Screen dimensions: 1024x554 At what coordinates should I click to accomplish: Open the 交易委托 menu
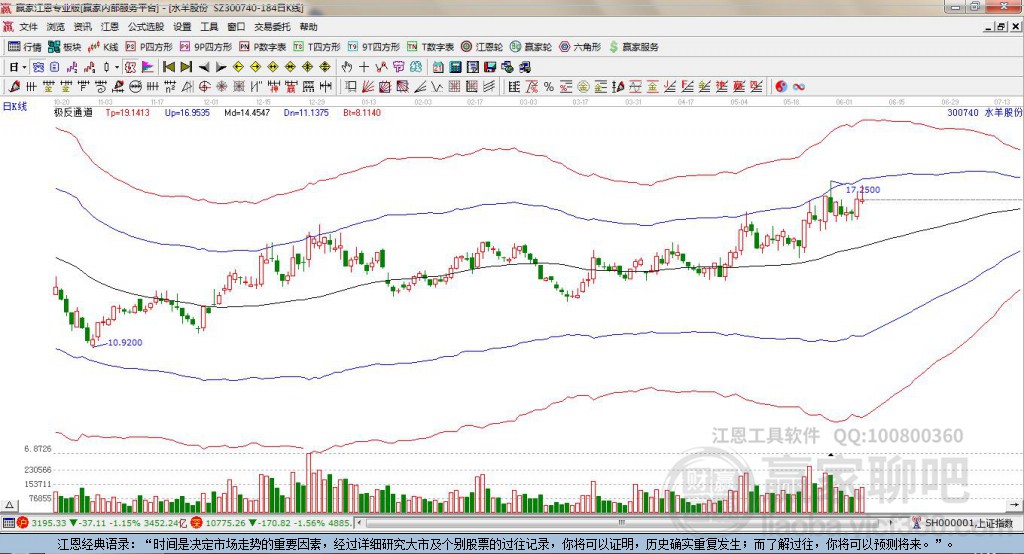tap(272, 27)
